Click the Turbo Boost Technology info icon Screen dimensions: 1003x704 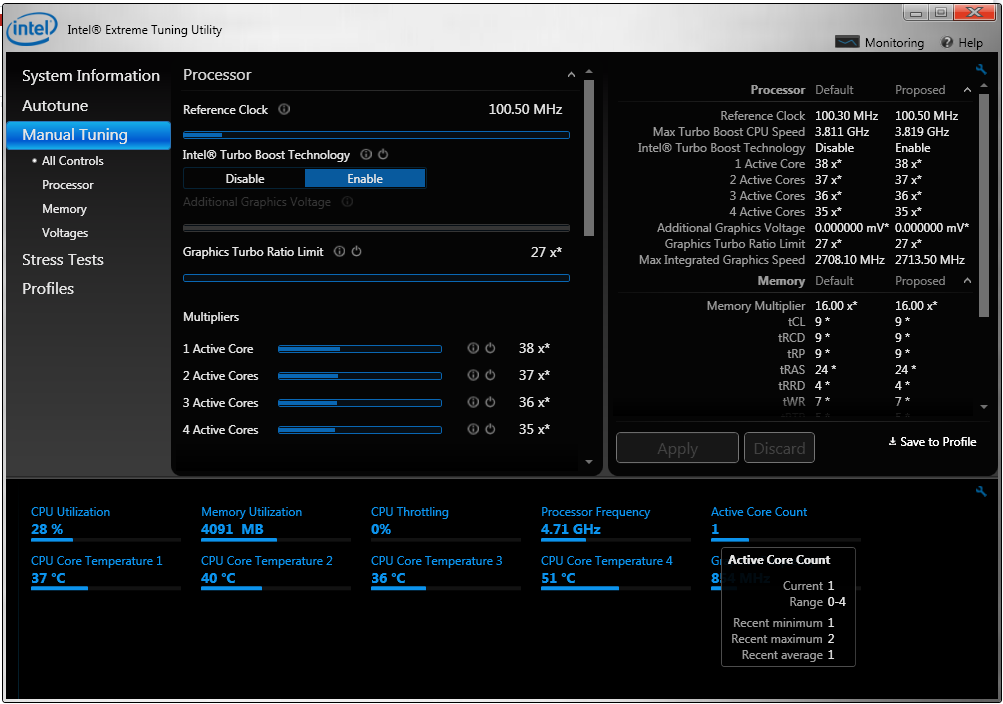[x=366, y=154]
